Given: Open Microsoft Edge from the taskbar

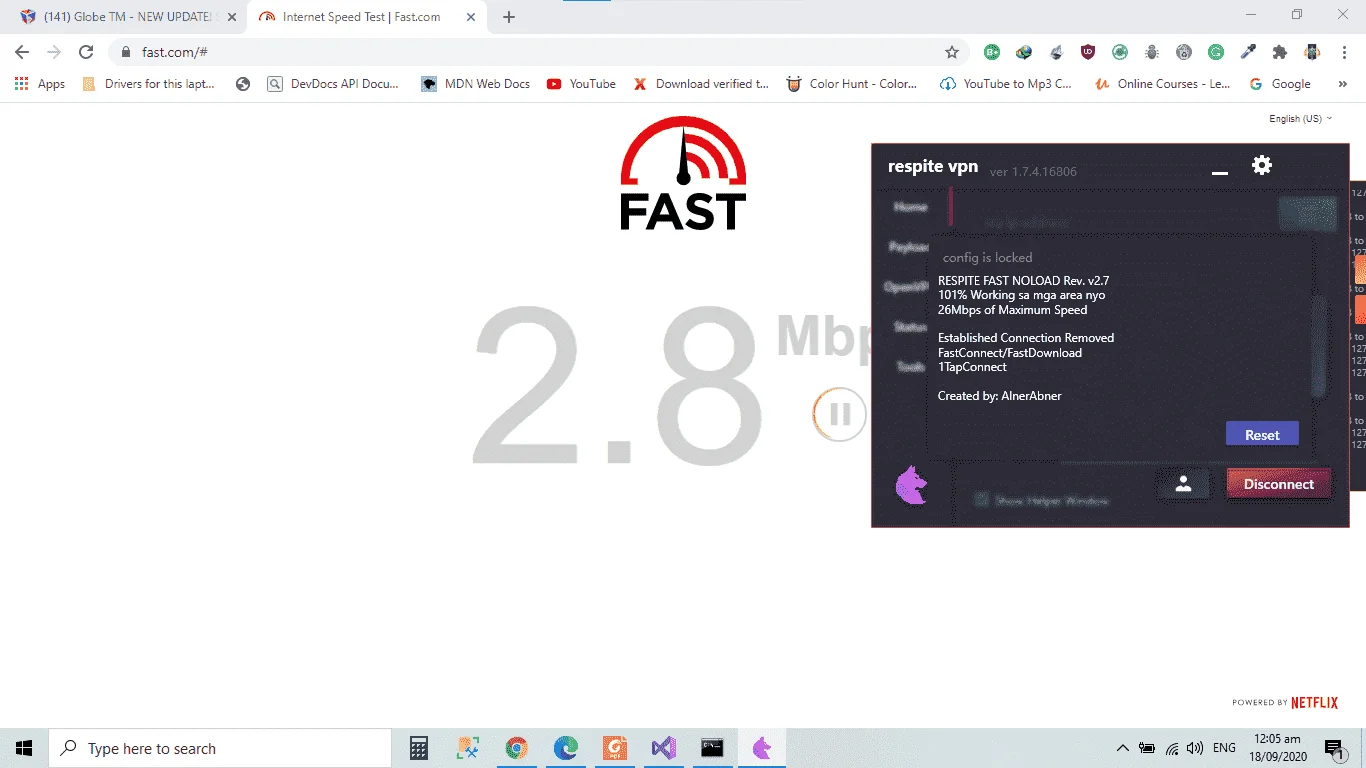Looking at the screenshot, I should pos(565,748).
